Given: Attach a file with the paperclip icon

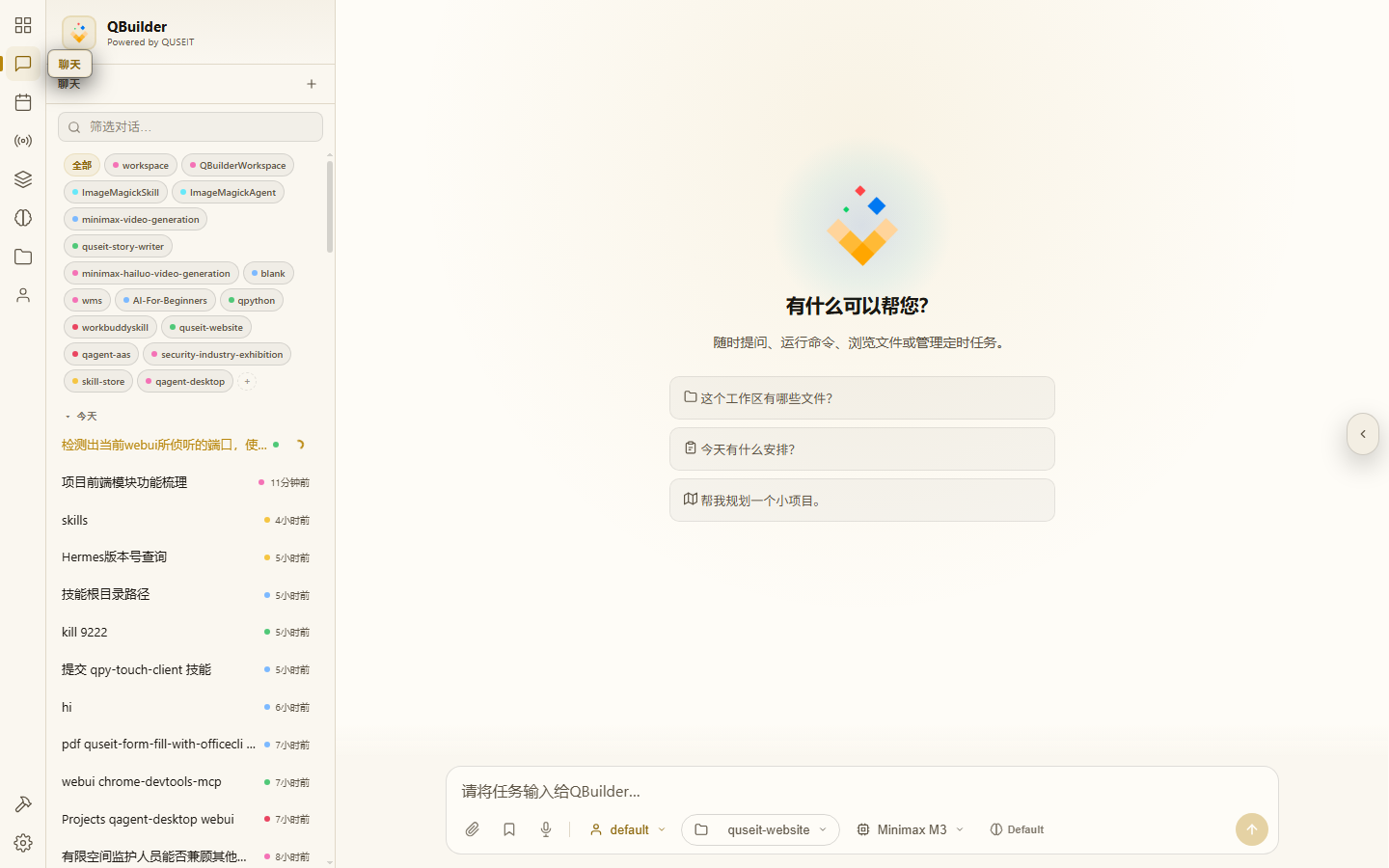Looking at the screenshot, I should [x=473, y=829].
